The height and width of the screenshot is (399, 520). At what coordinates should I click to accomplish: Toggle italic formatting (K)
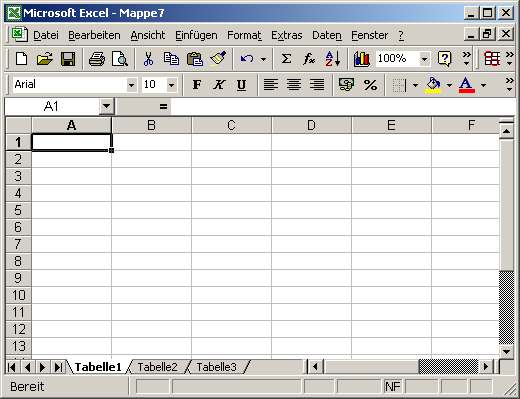[219, 85]
